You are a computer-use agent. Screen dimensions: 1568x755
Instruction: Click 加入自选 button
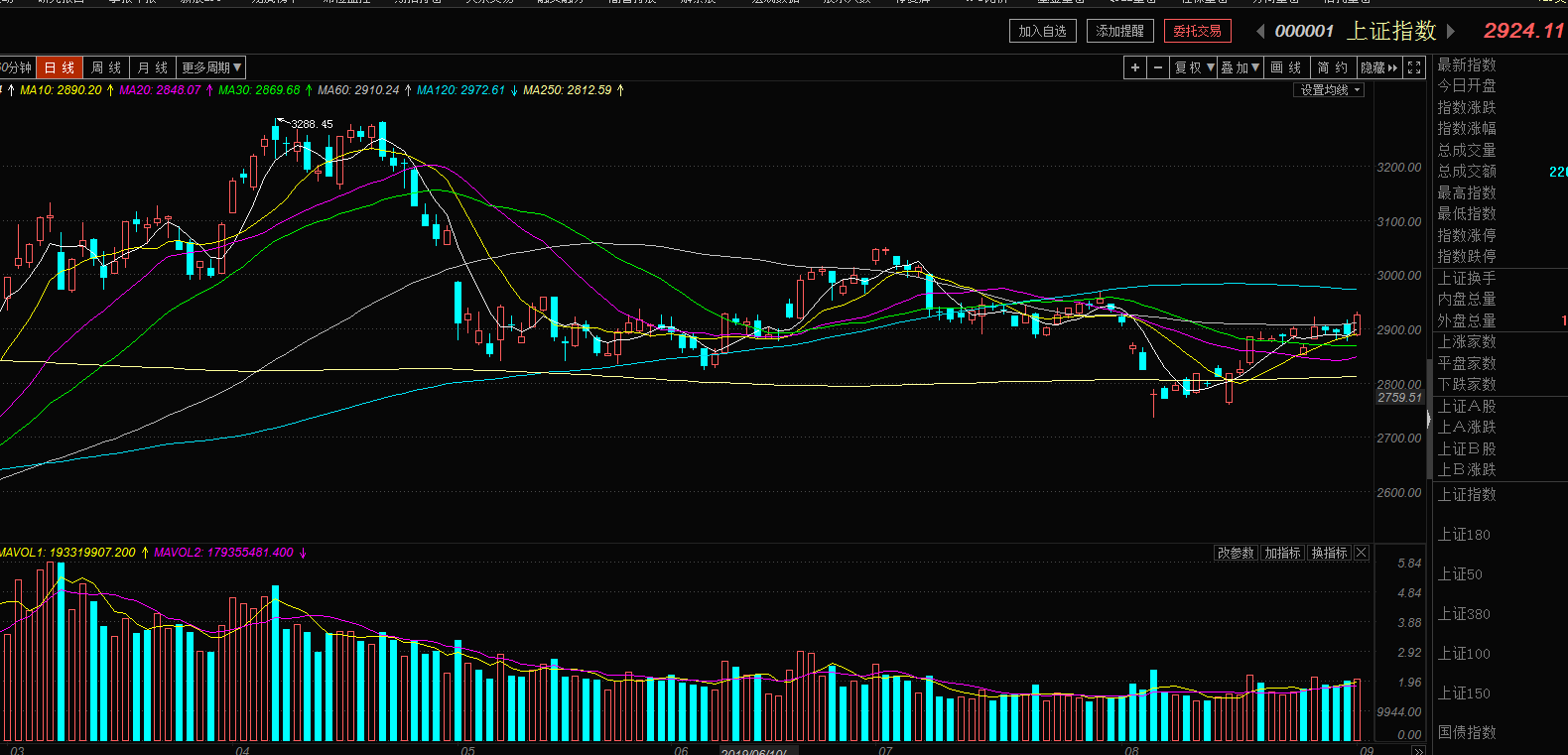[1042, 32]
